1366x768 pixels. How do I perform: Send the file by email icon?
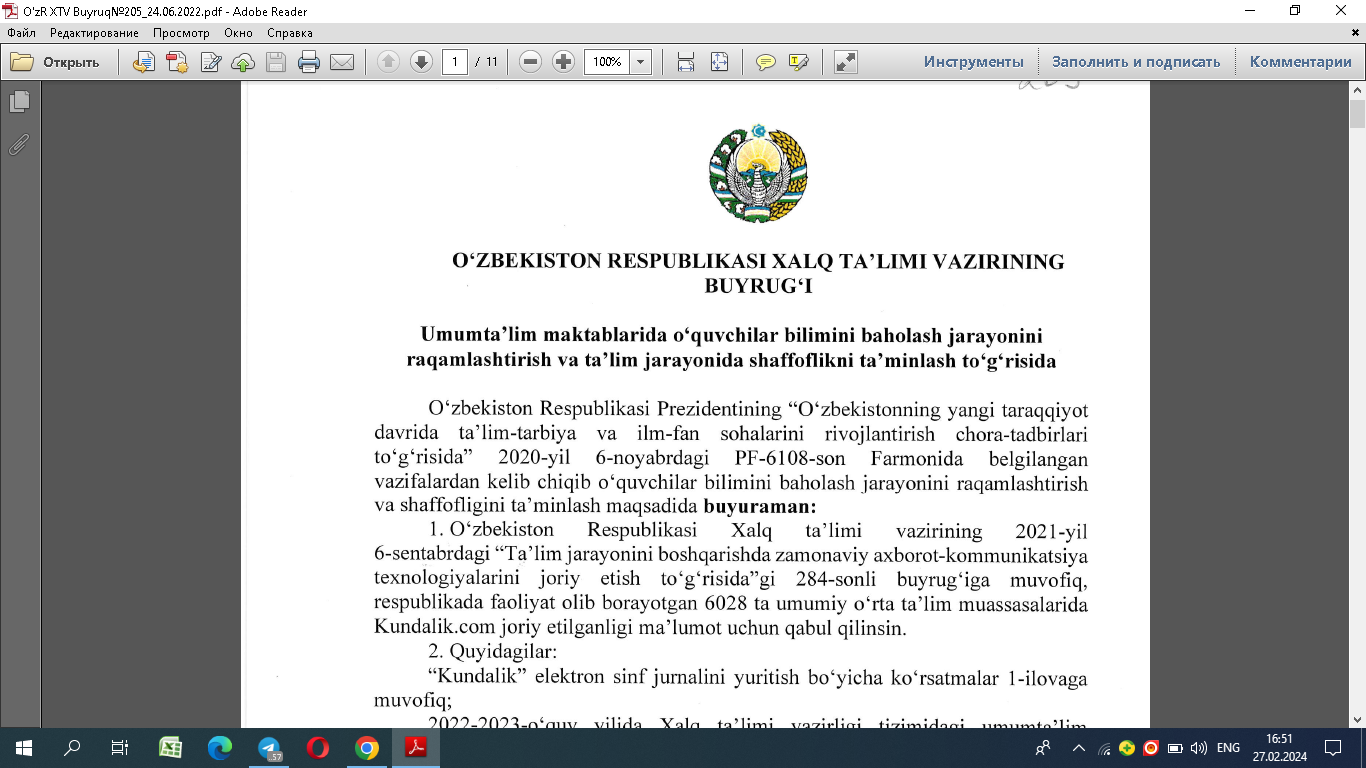click(342, 62)
